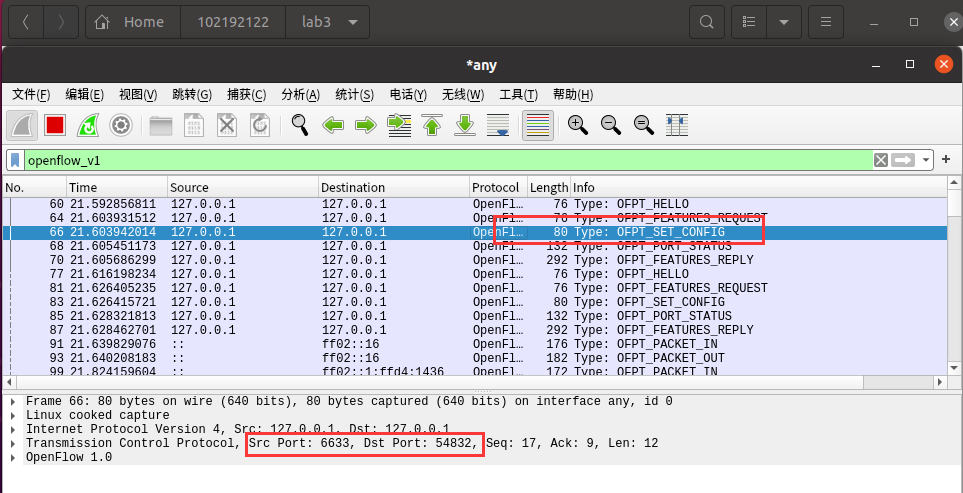Expand Internet Protocol Version 4 row

click(x=14, y=430)
